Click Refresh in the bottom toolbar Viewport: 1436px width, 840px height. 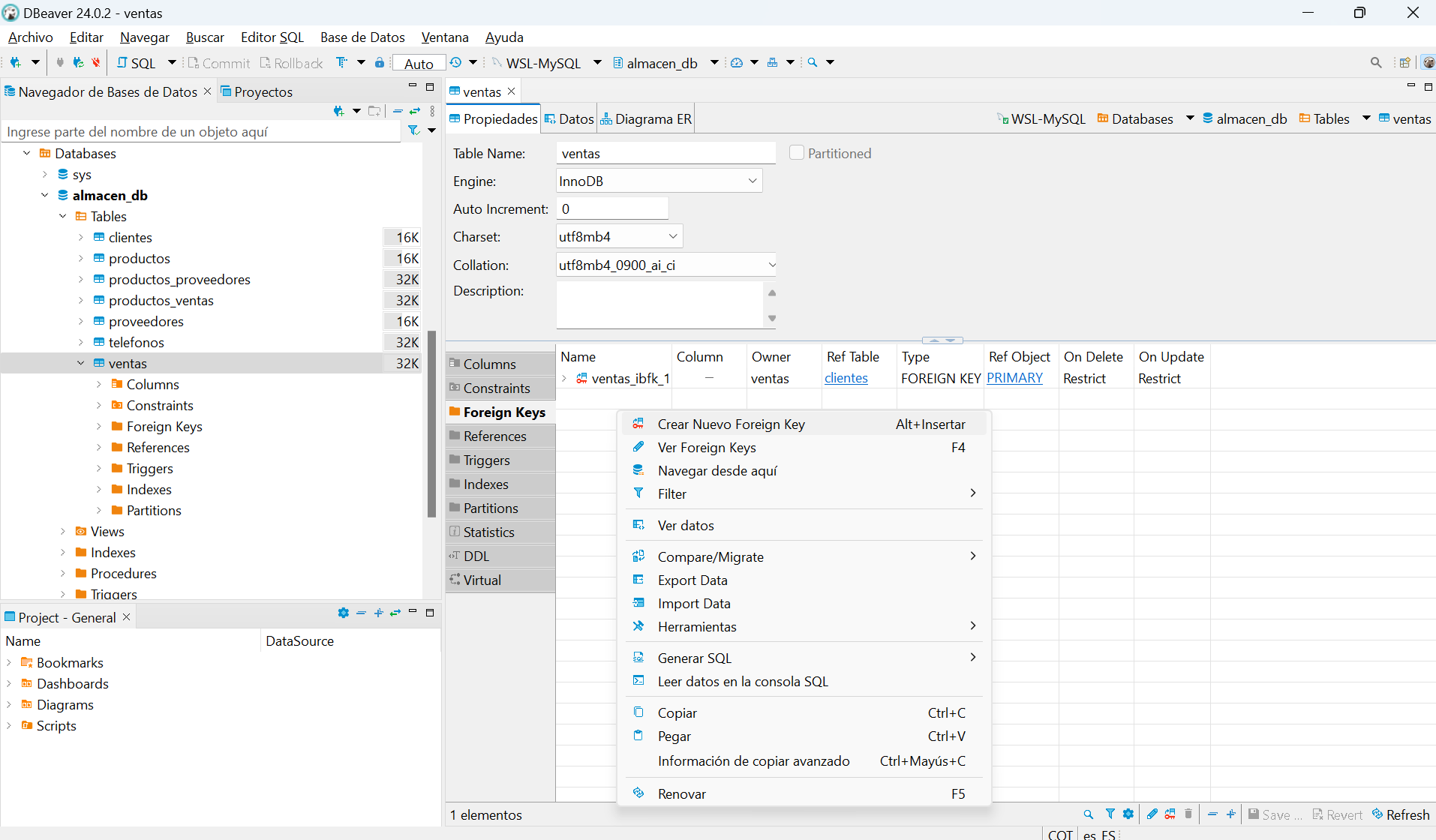pyautogui.click(x=1401, y=814)
